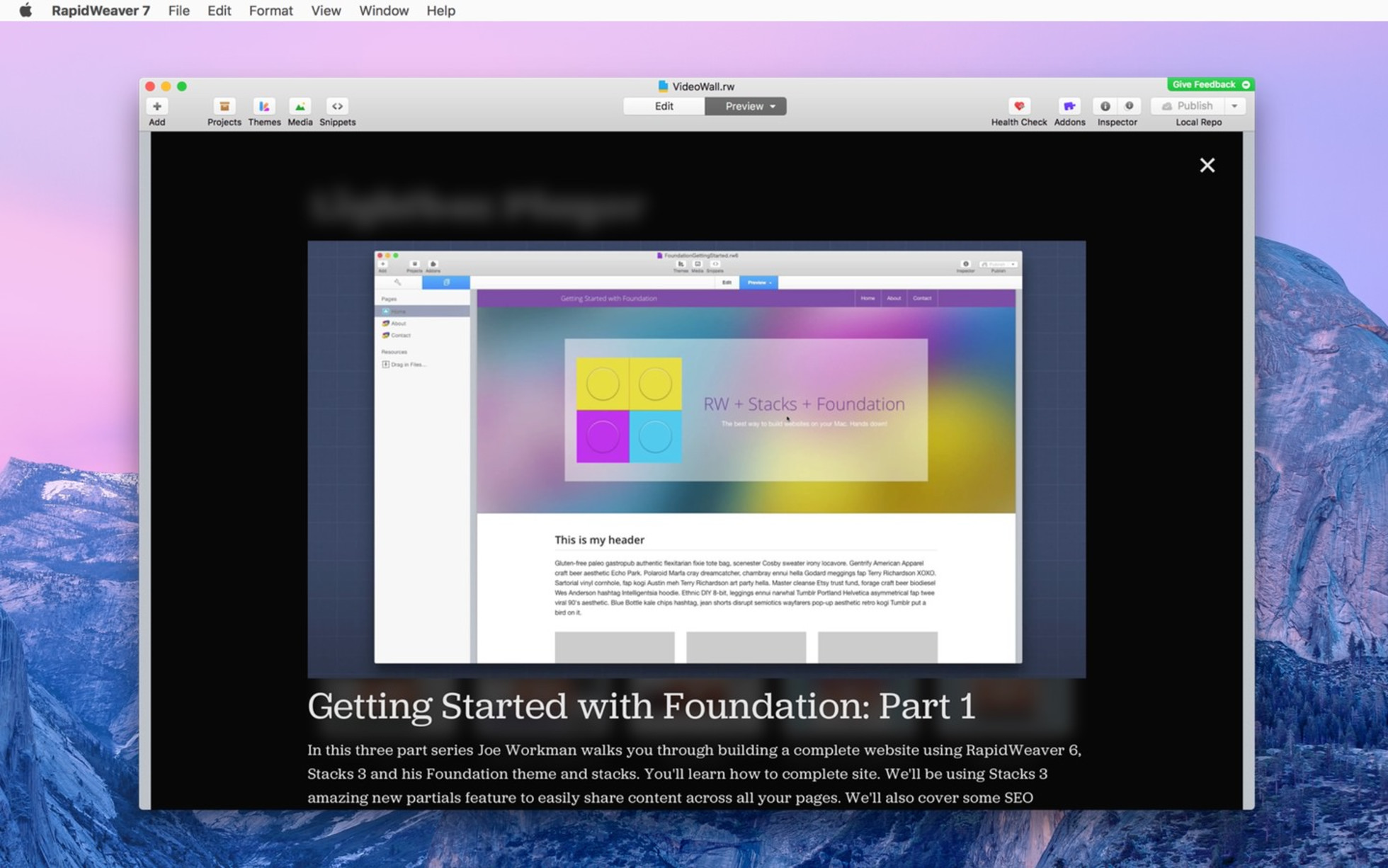The height and width of the screenshot is (868, 1388).
Task: Close the lightbox with the X
Action: tap(1207, 165)
